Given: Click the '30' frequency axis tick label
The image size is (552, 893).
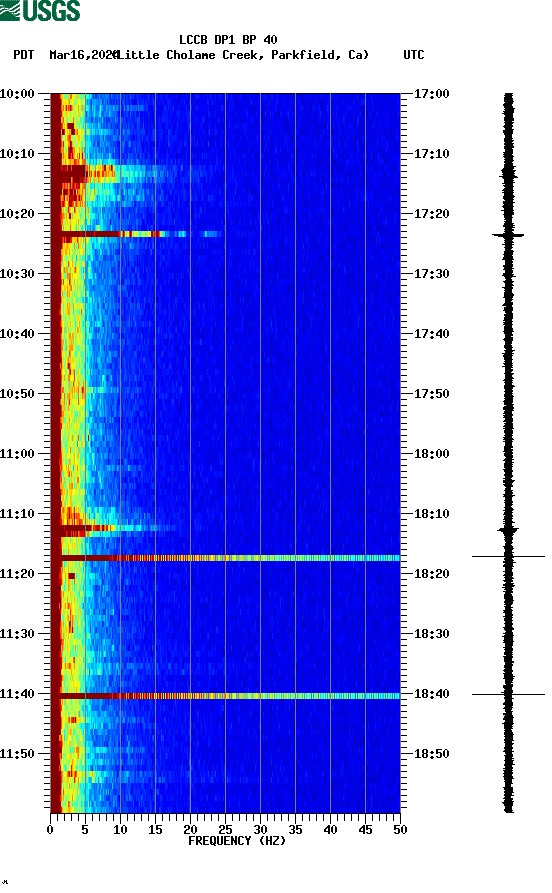Looking at the screenshot, I should 260,830.
